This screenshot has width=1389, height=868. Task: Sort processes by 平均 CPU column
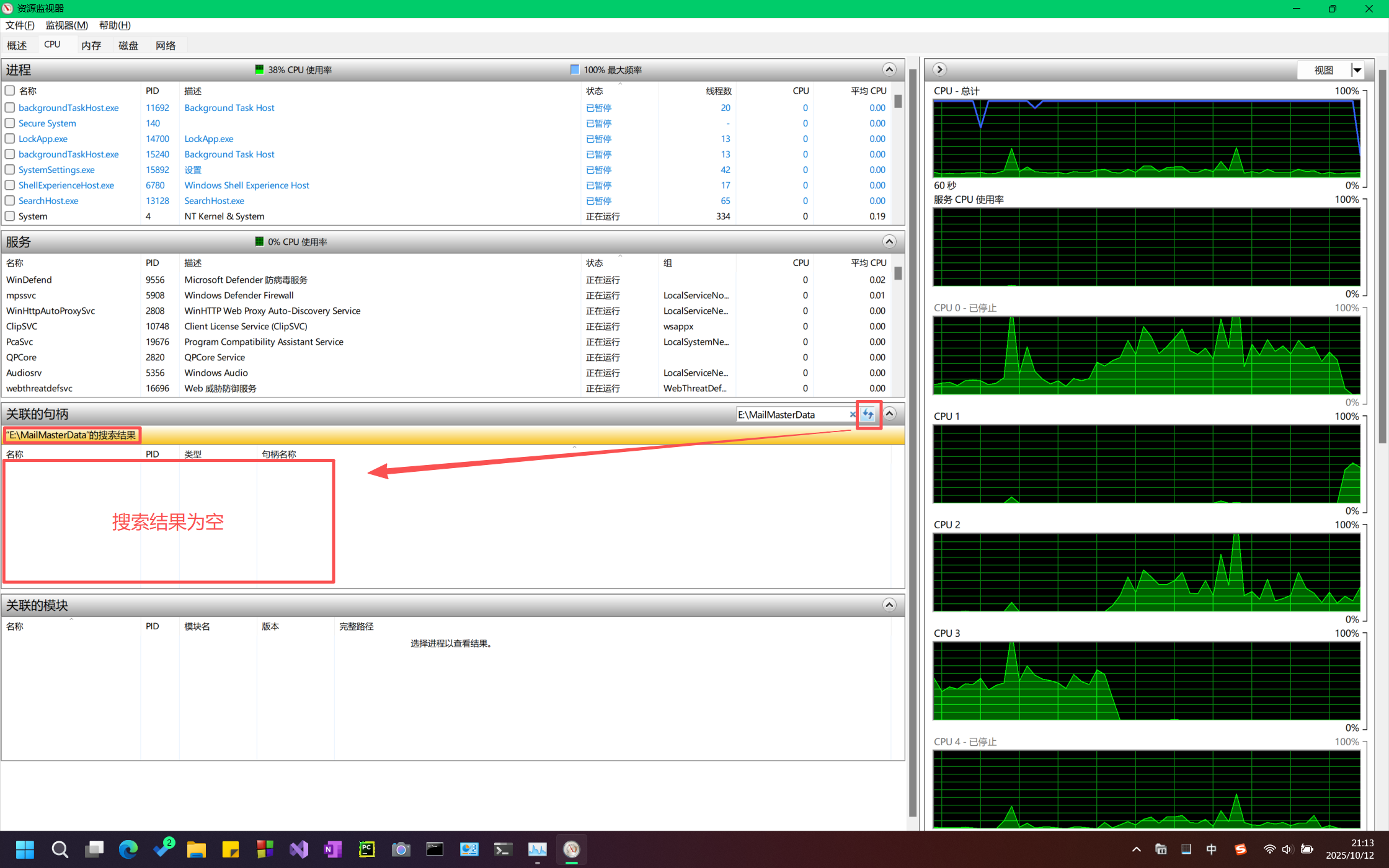pyautogui.click(x=868, y=91)
